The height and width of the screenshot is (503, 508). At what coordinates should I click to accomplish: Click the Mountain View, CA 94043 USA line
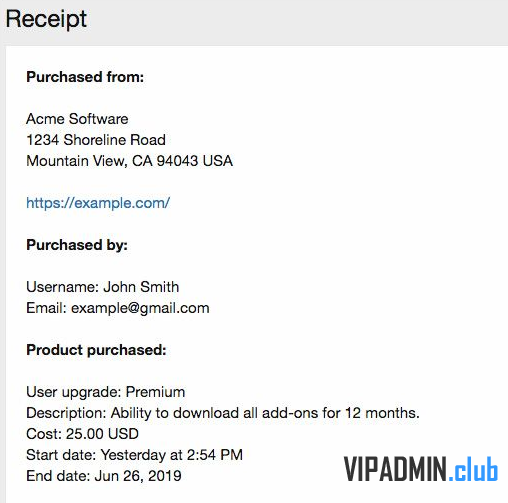pyautogui.click(x=129, y=161)
